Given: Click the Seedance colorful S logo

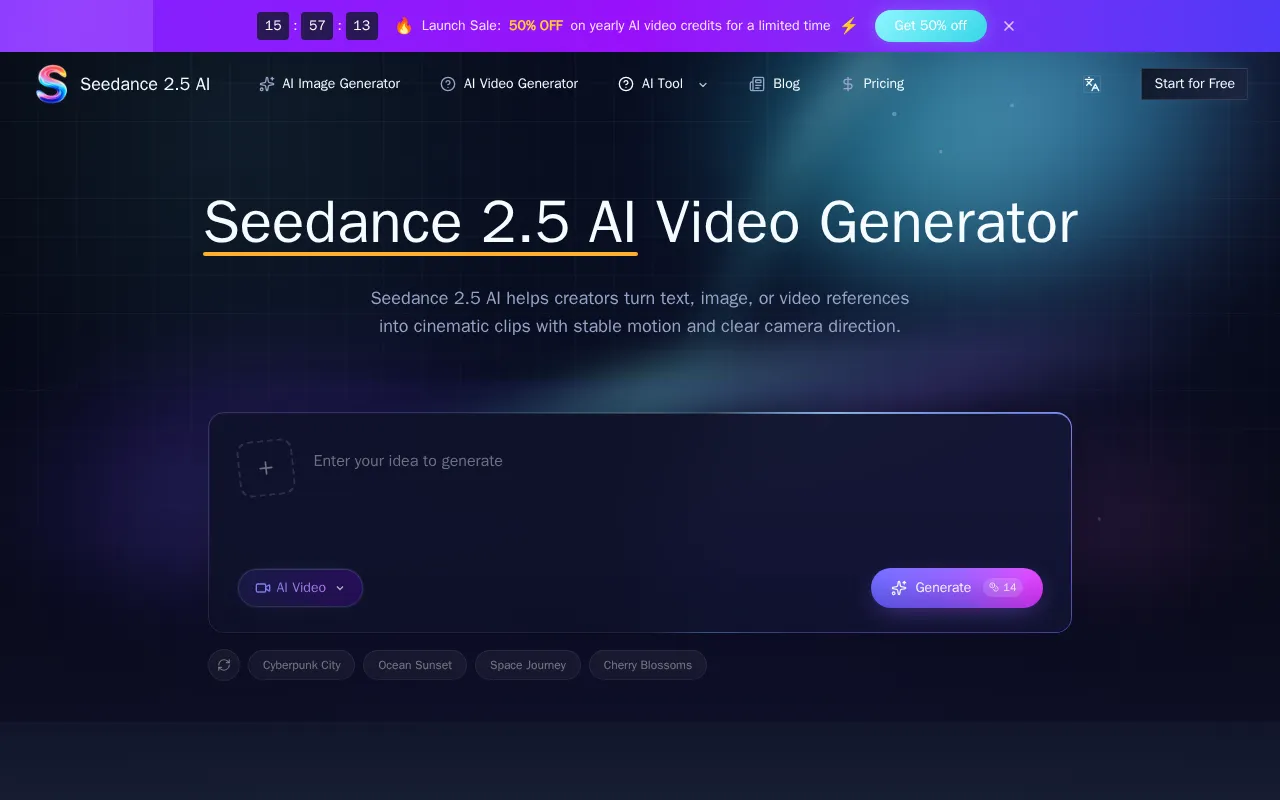Looking at the screenshot, I should pyautogui.click(x=52, y=84).
